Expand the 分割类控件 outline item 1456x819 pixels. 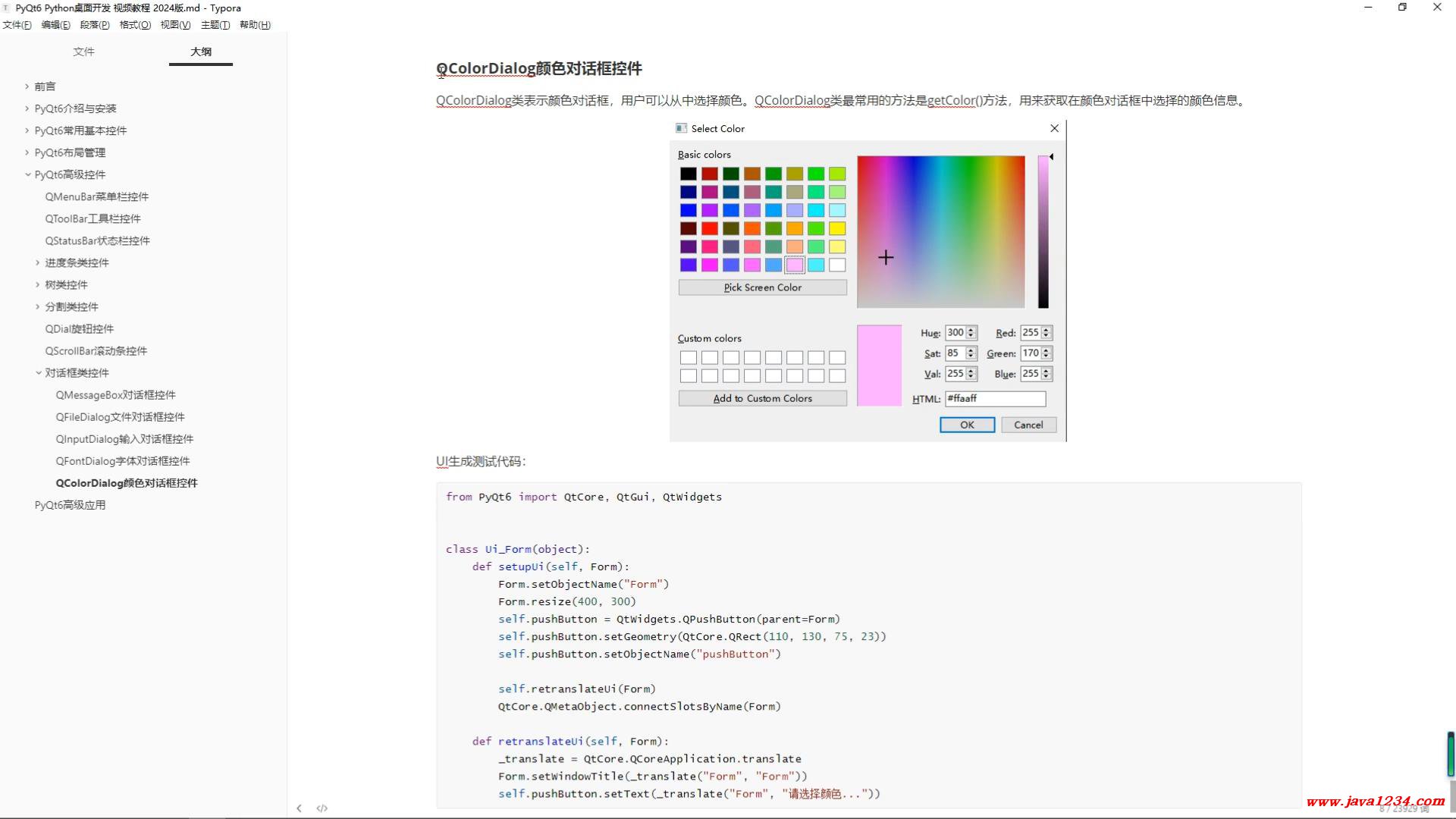[38, 306]
